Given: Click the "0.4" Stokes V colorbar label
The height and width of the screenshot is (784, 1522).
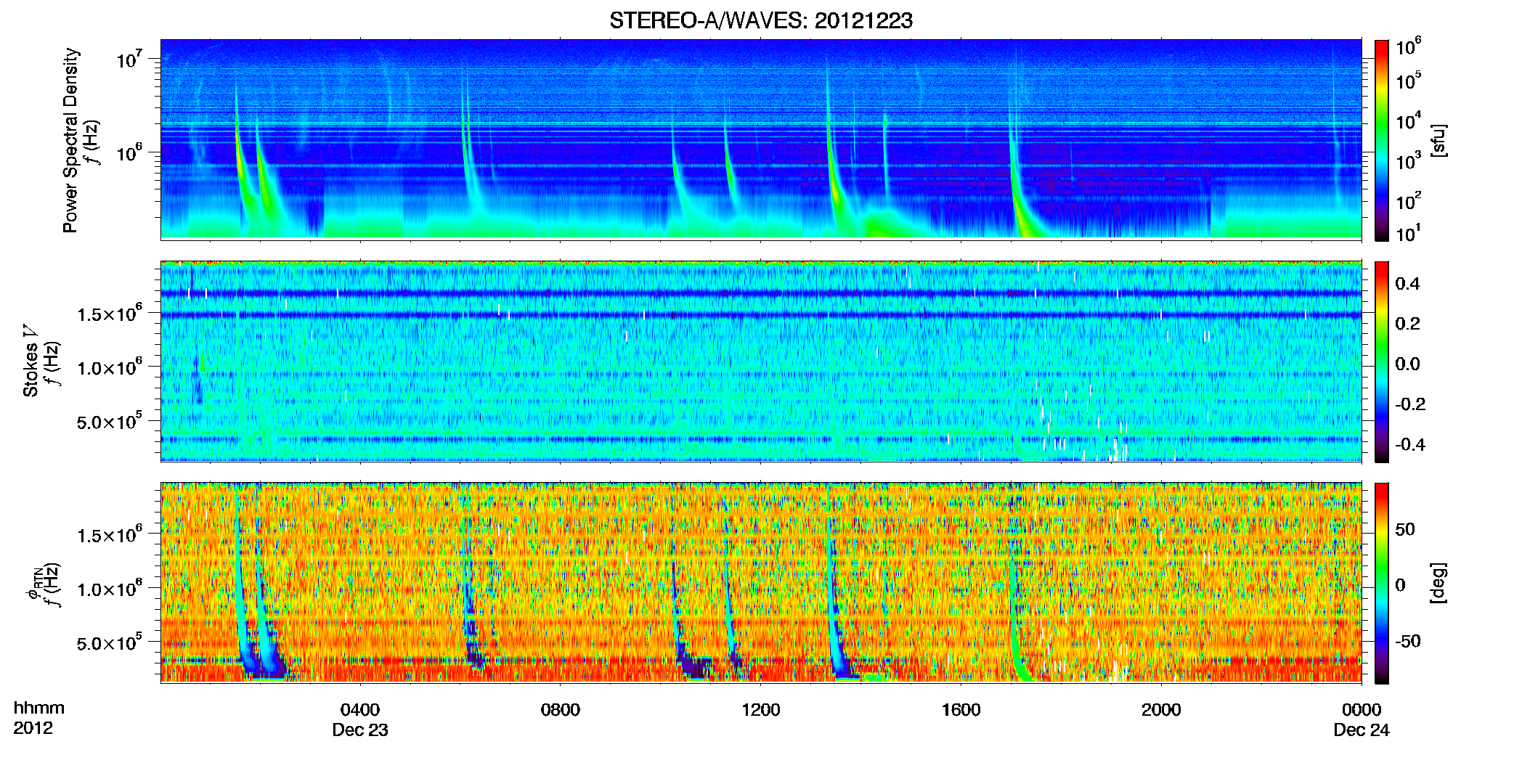Looking at the screenshot, I should coord(1407,284).
